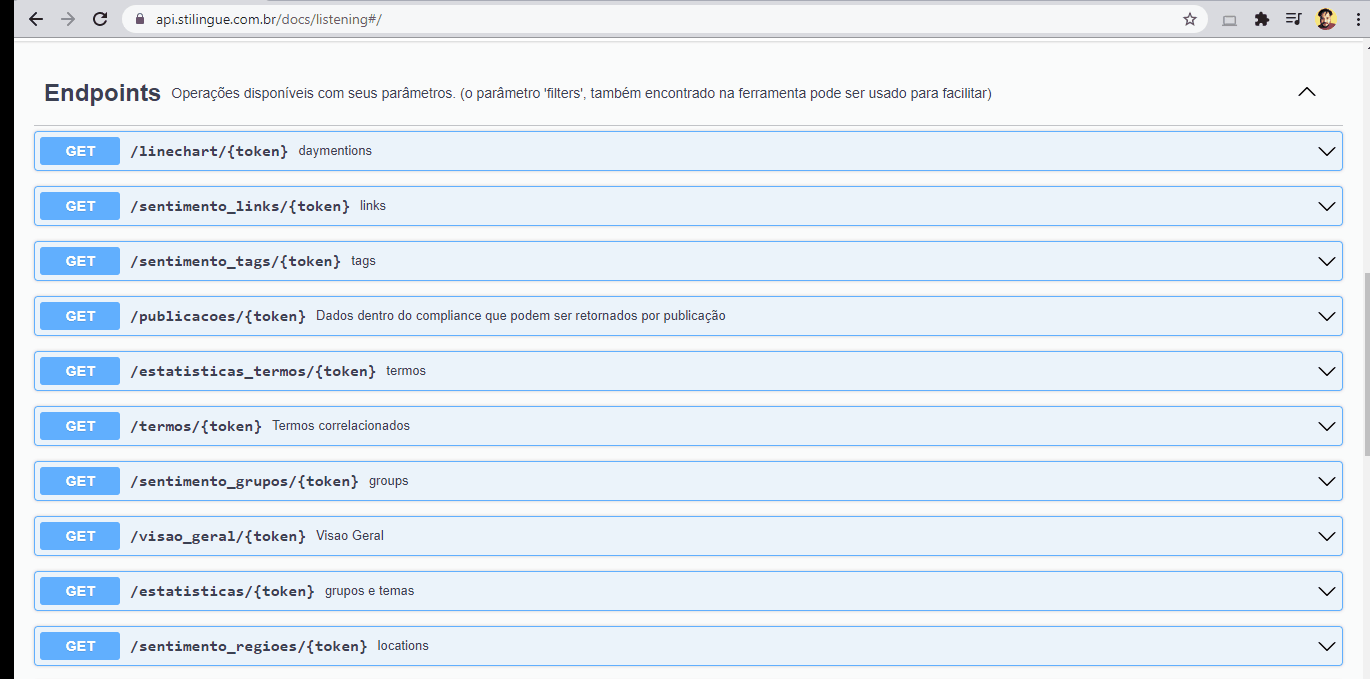View site security lock info

pos(140,19)
